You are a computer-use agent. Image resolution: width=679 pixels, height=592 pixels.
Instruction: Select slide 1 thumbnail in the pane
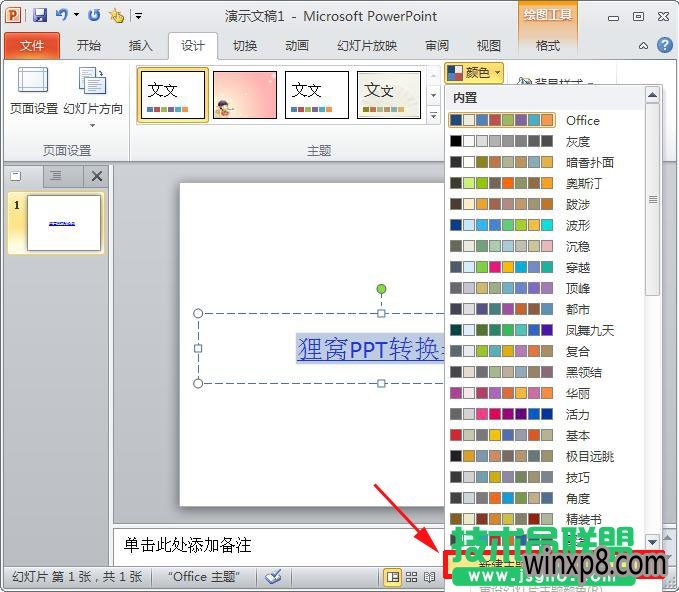coord(63,223)
